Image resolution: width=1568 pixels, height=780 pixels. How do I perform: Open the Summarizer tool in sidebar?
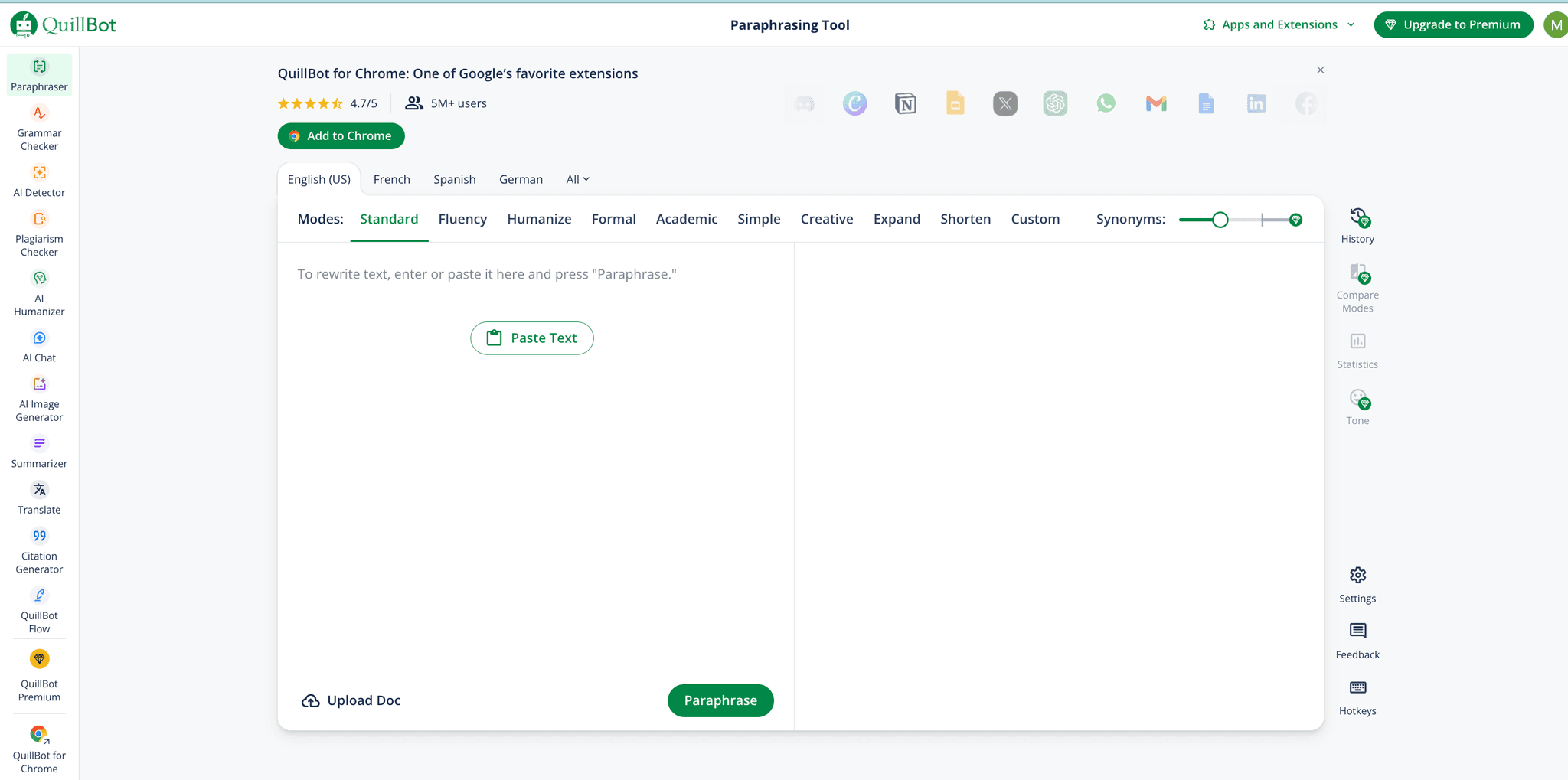click(39, 452)
